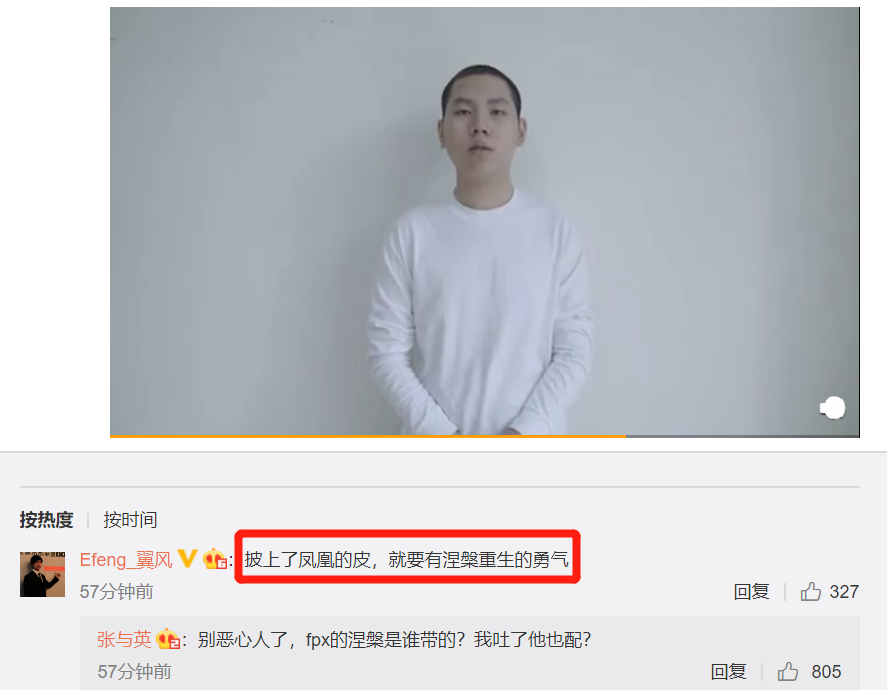Click 回复 on 张与英's reply

pos(729,672)
